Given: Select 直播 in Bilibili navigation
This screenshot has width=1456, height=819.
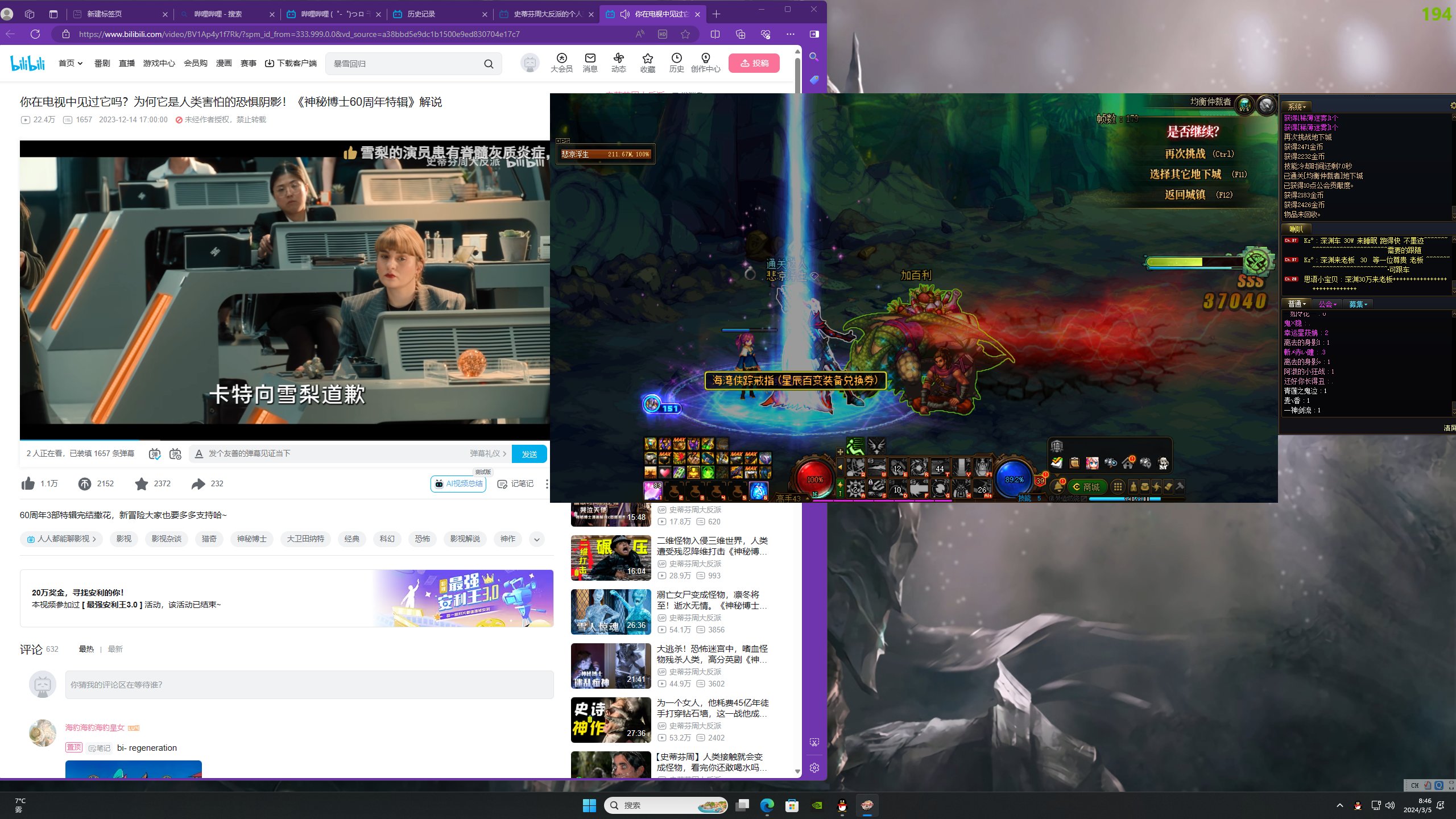Looking at the screenshot, I should click(x=127, y=63).
